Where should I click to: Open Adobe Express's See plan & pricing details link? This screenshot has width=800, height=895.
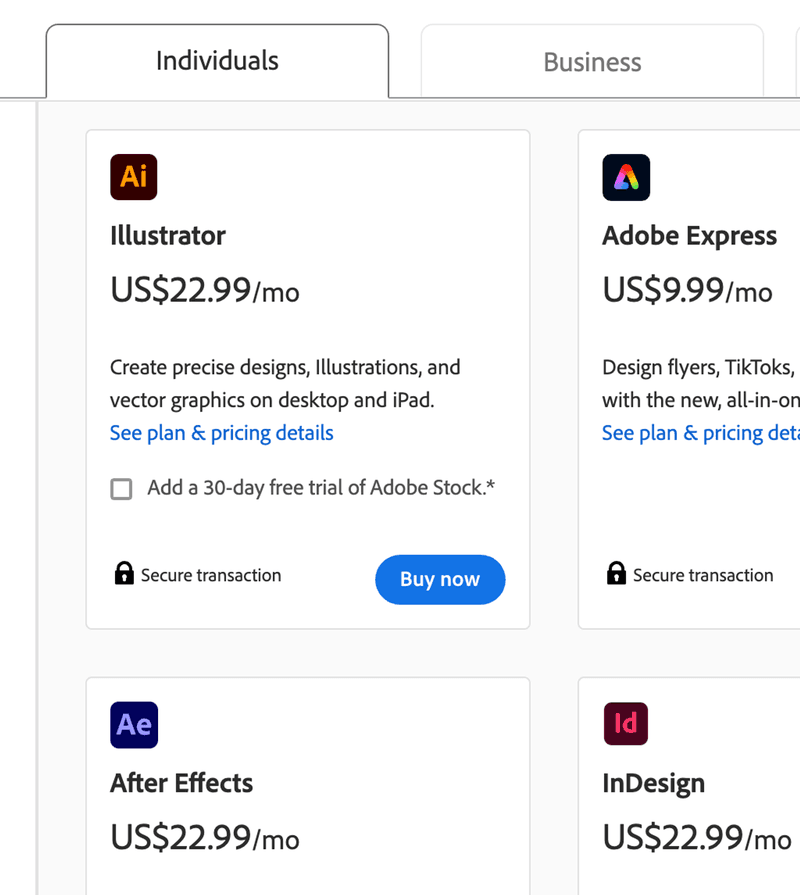point(700,432)
